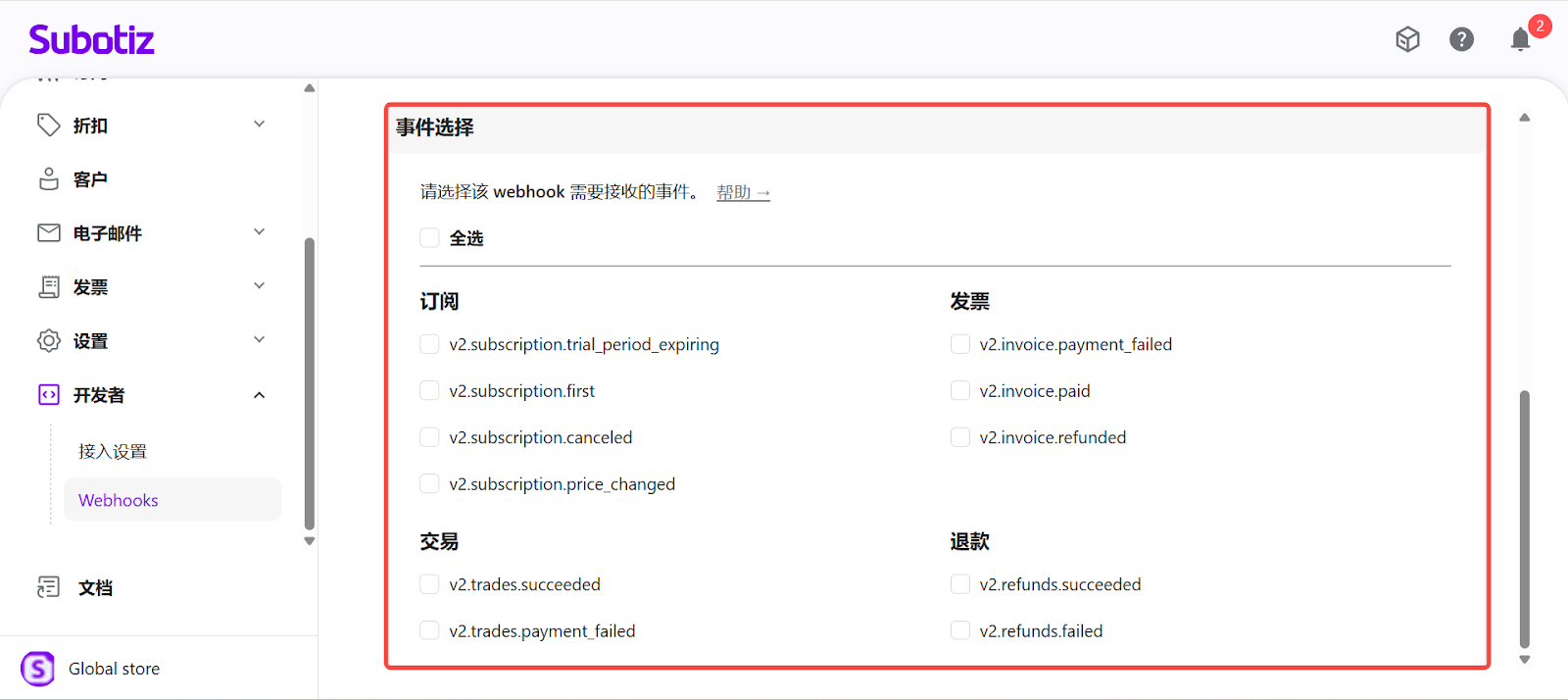Open the help question mark icon

click(1461, 39)
